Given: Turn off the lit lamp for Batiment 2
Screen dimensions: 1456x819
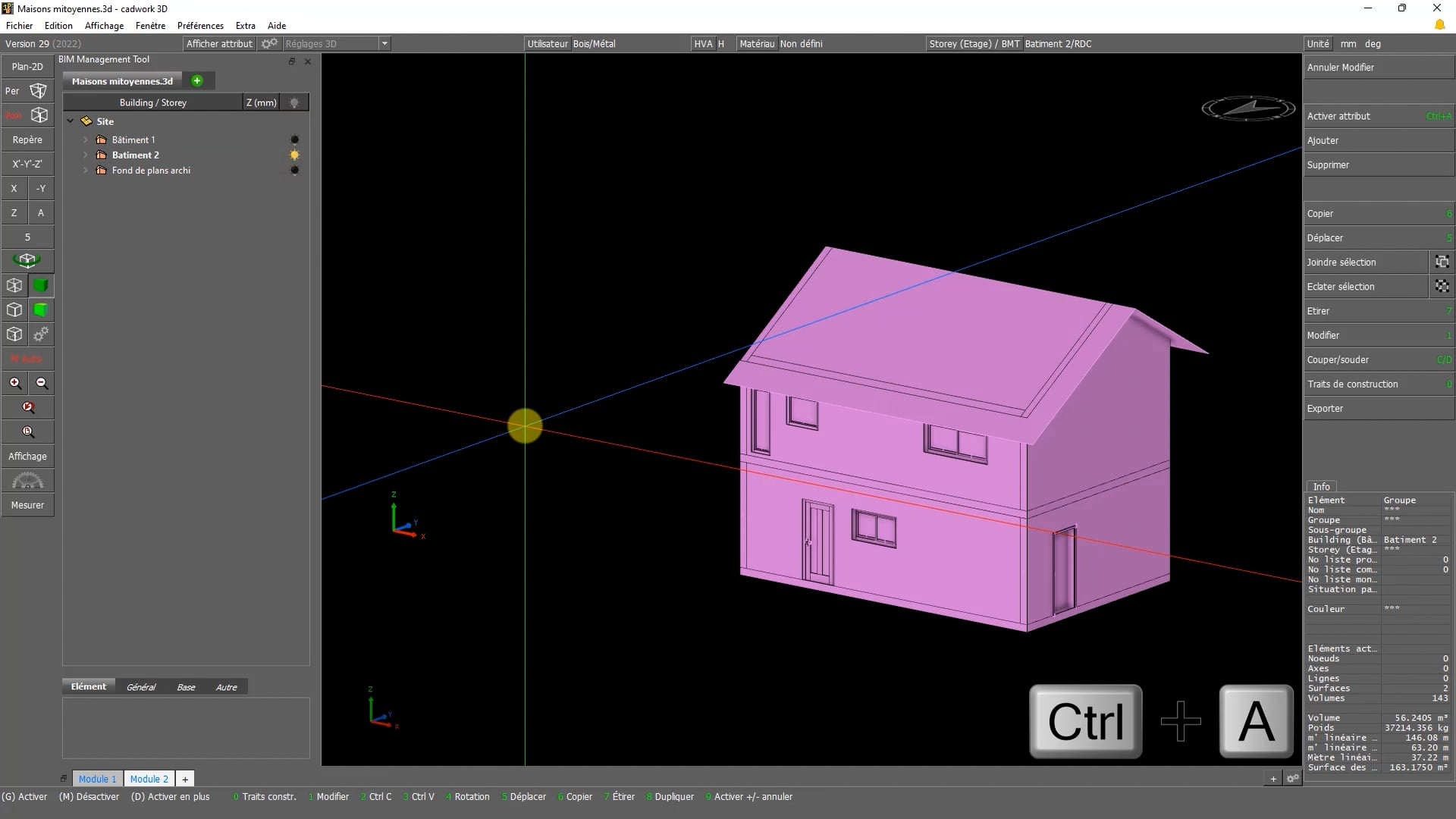Looking at the screenshot, I should [x=294, y=155].
